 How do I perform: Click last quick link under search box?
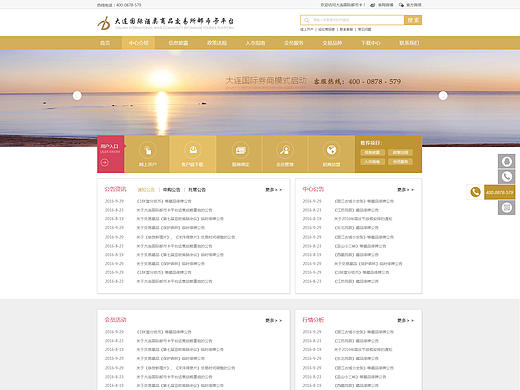tap(364, 29)
